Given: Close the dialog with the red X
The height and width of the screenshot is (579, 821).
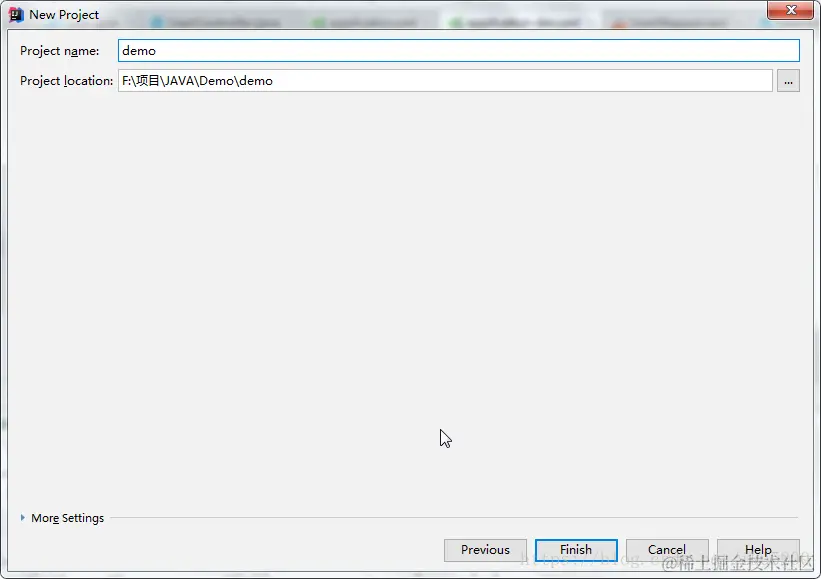Looking at the screenshot, I should coord(791,10).
